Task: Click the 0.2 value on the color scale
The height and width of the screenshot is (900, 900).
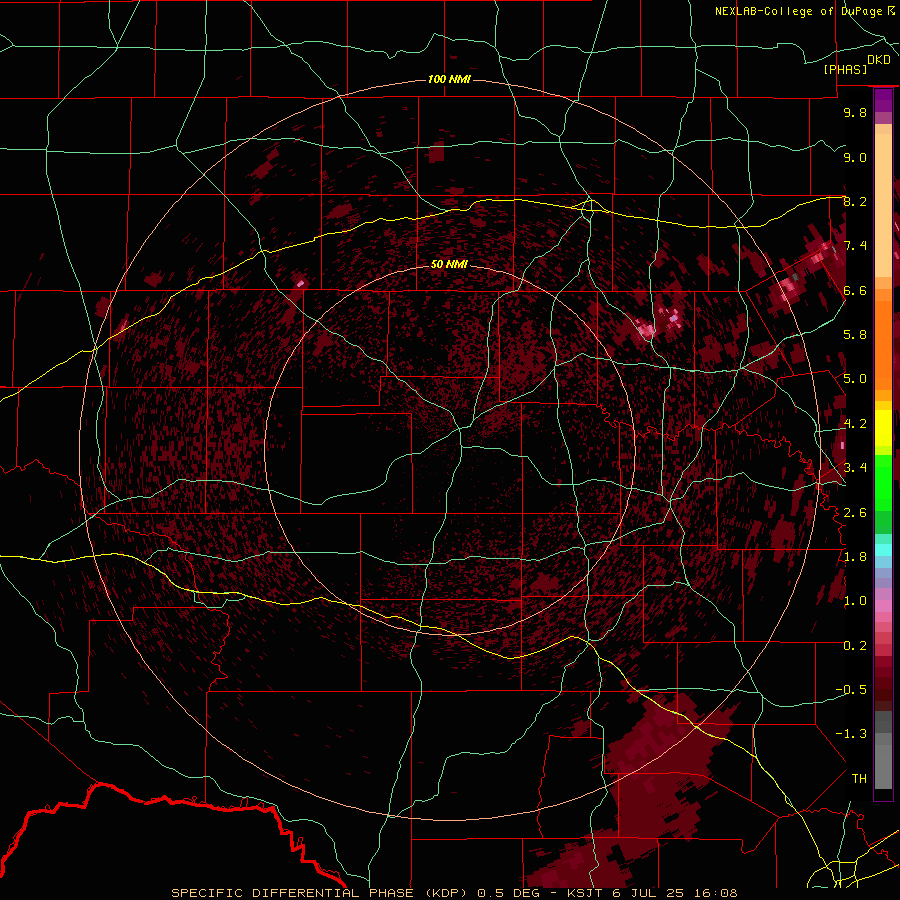Action: 855,646
